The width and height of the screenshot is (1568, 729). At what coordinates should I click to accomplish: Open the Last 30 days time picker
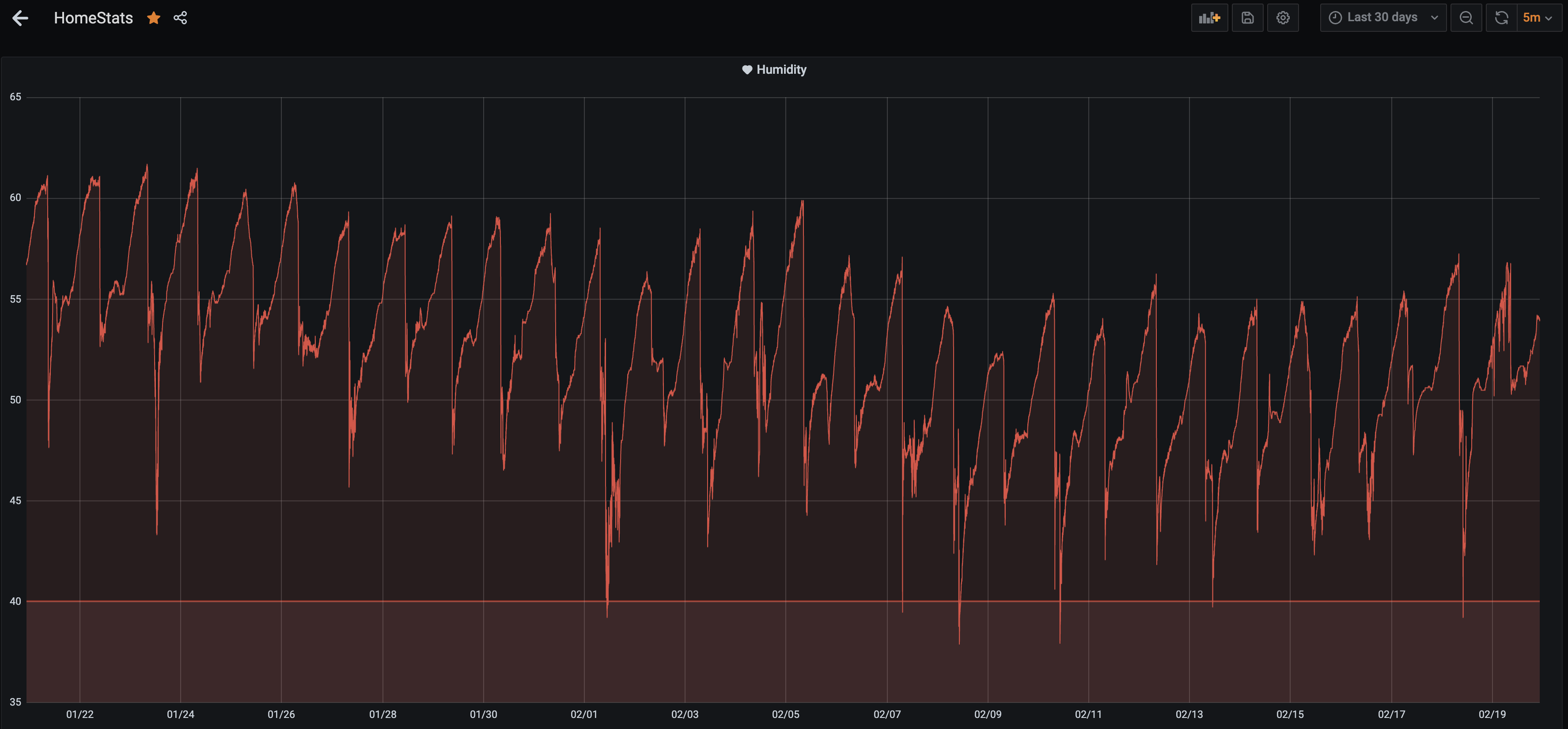click(1382, 18)
